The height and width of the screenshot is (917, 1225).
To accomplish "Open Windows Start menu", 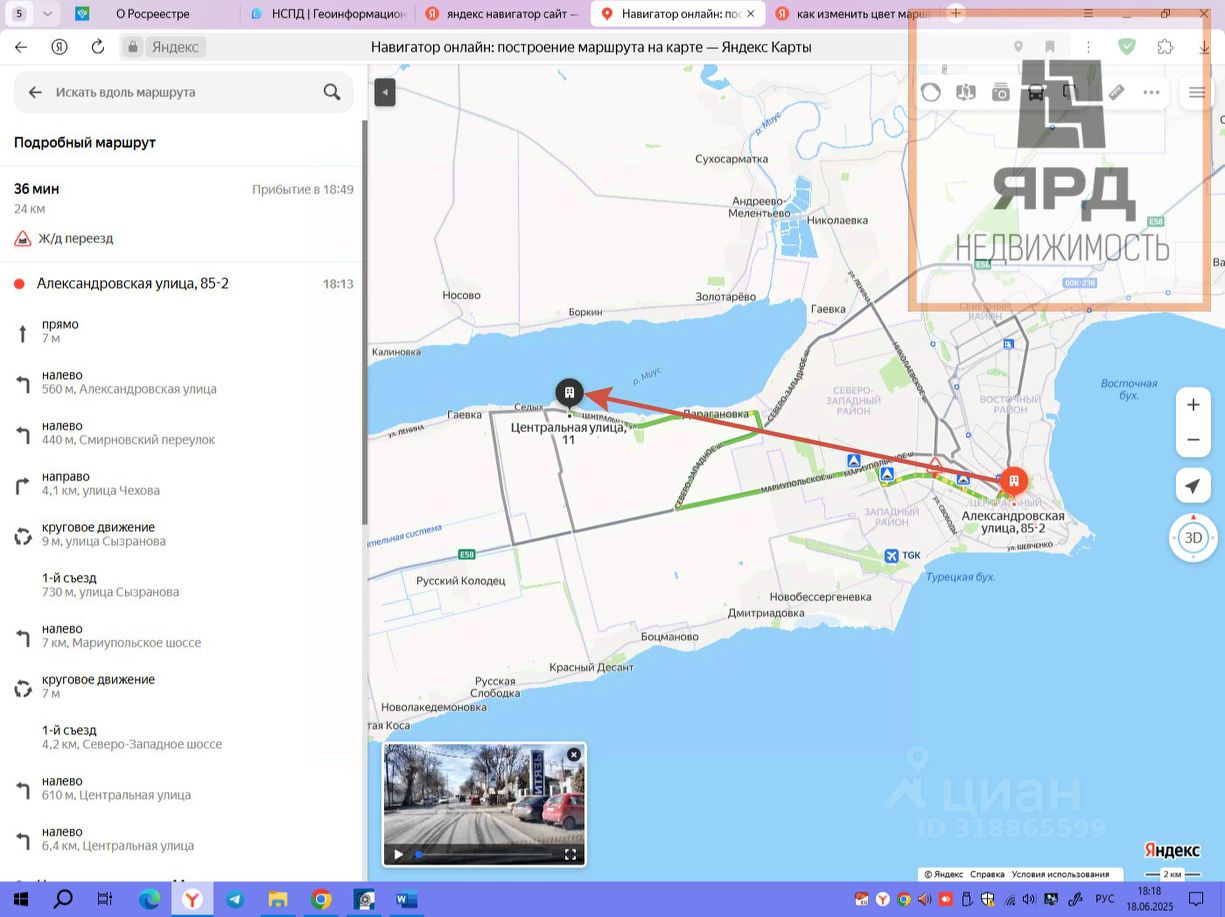I will click(x=20, y=899).
